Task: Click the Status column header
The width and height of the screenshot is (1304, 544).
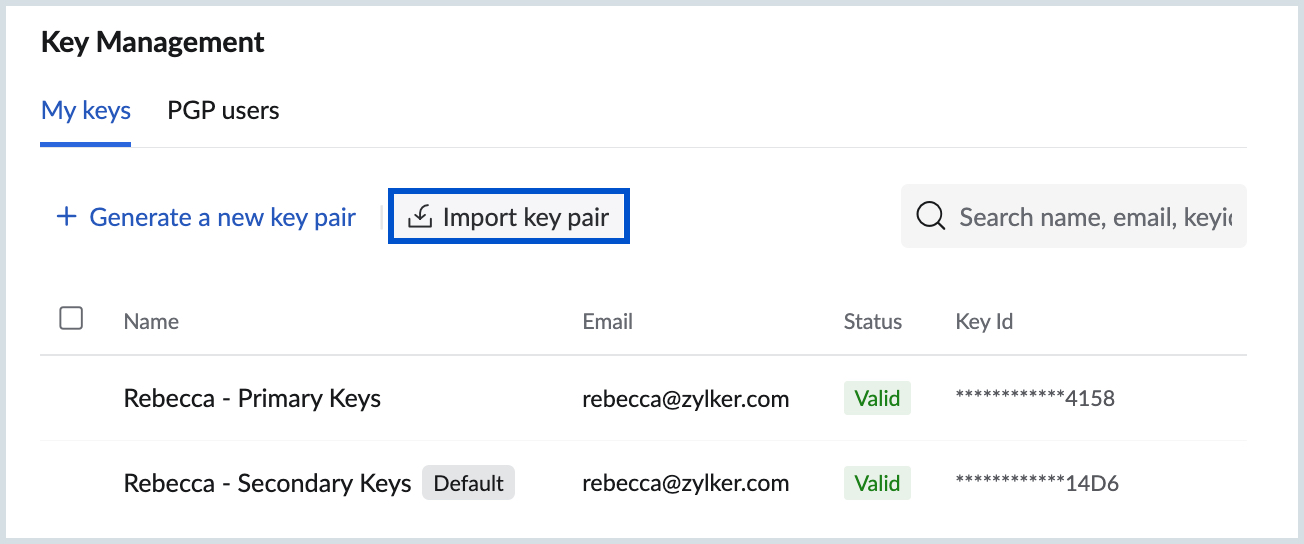Action: (x=873, y=322)
